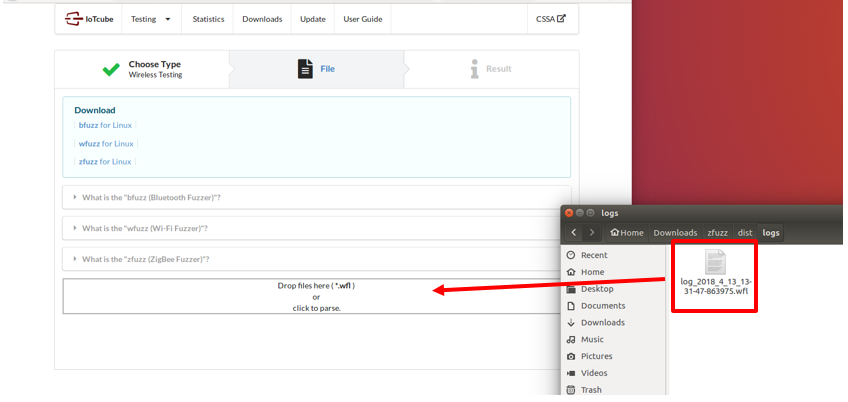Open the User Guide page
848x402 pixels.
pyautogui.click(x=362, y=19)
